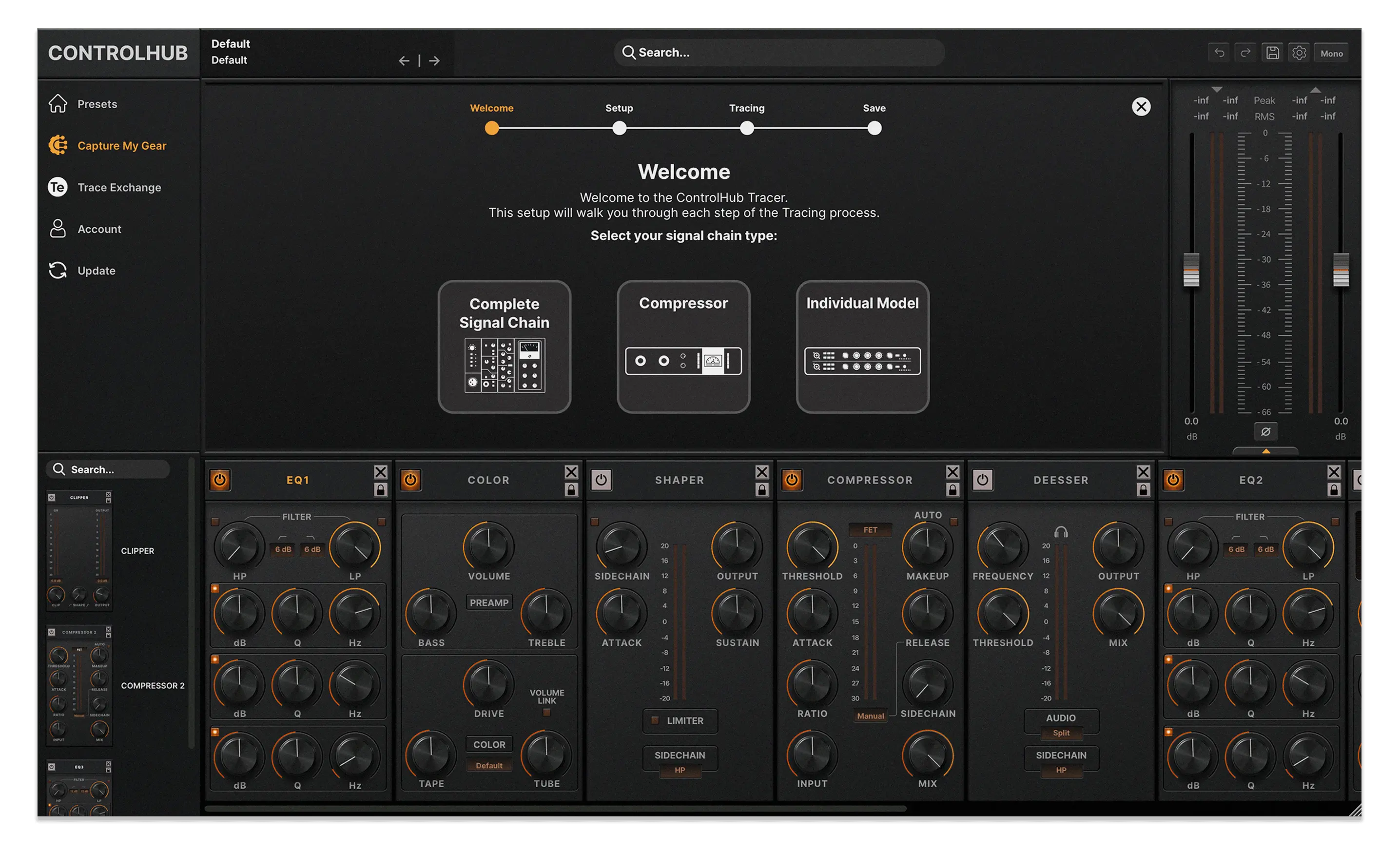Viewport: 1400px width, 853px height.
Task: Remove the COLOR module
Action: [571, 472]
